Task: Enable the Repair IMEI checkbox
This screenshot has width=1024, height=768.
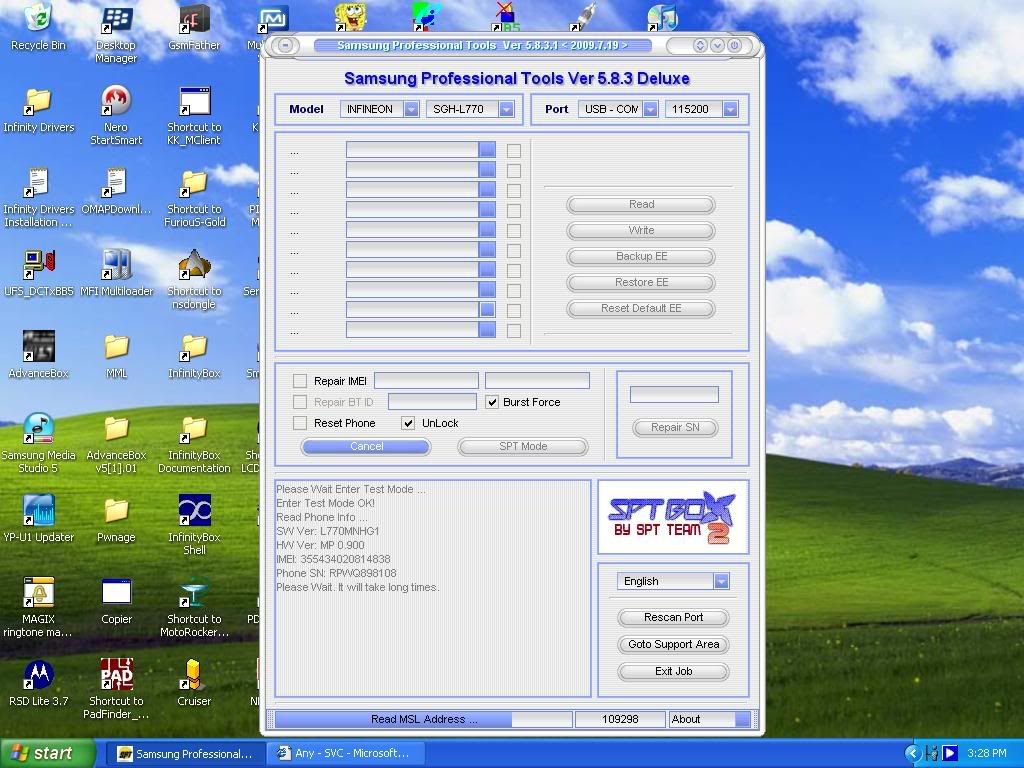Action: 300,381
